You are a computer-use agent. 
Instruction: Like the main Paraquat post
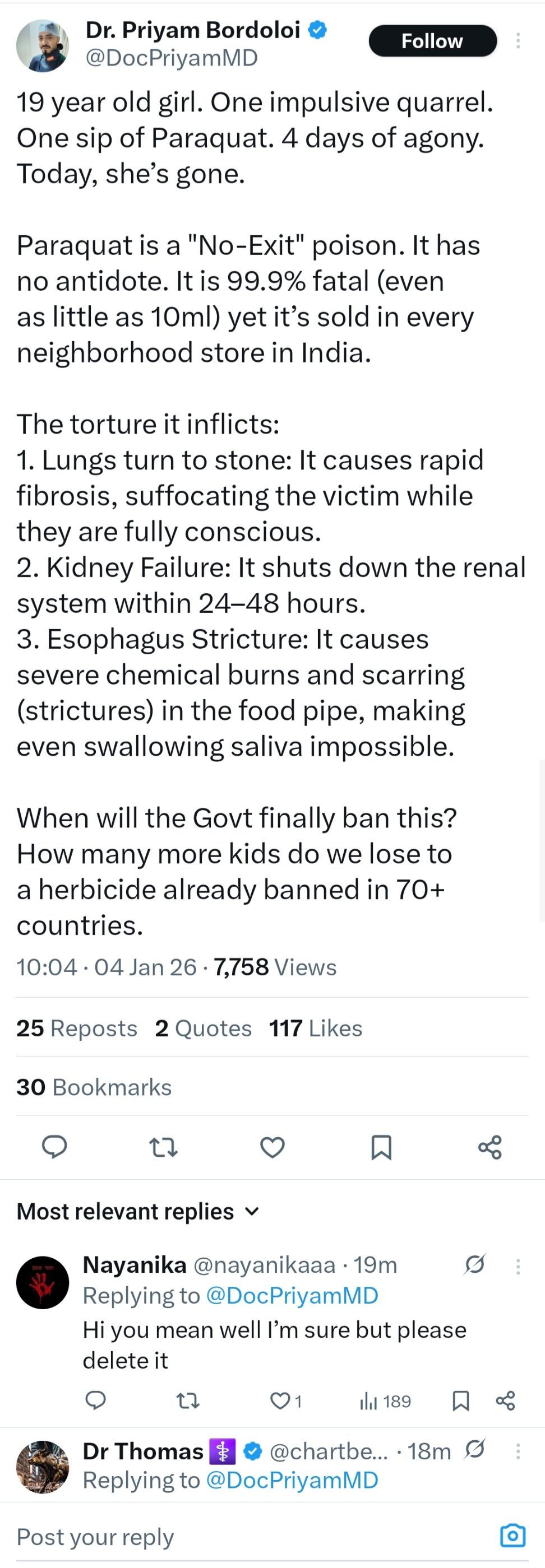[272, 1147]
